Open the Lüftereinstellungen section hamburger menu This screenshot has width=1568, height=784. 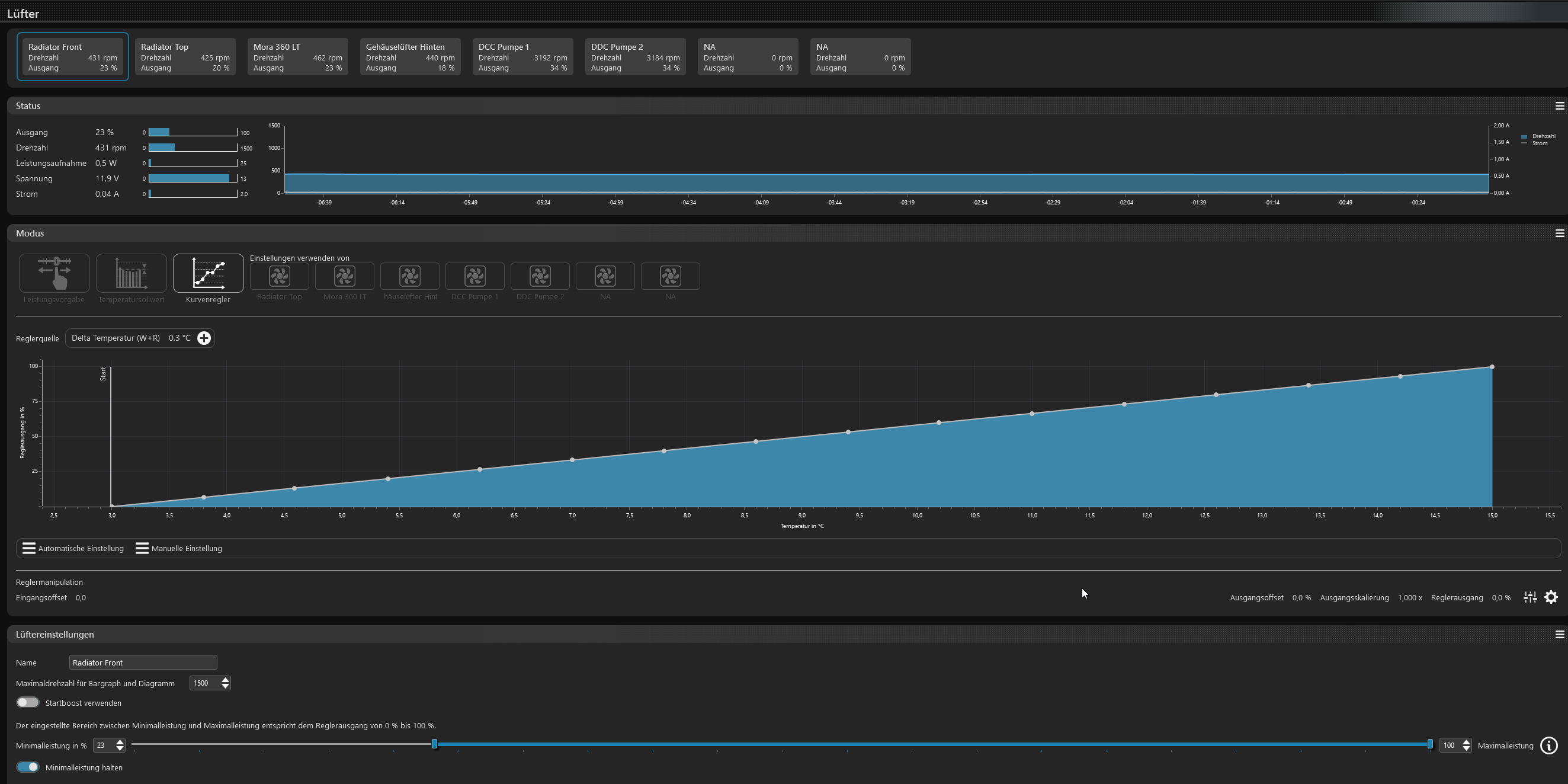click(x=1560, y=635)
